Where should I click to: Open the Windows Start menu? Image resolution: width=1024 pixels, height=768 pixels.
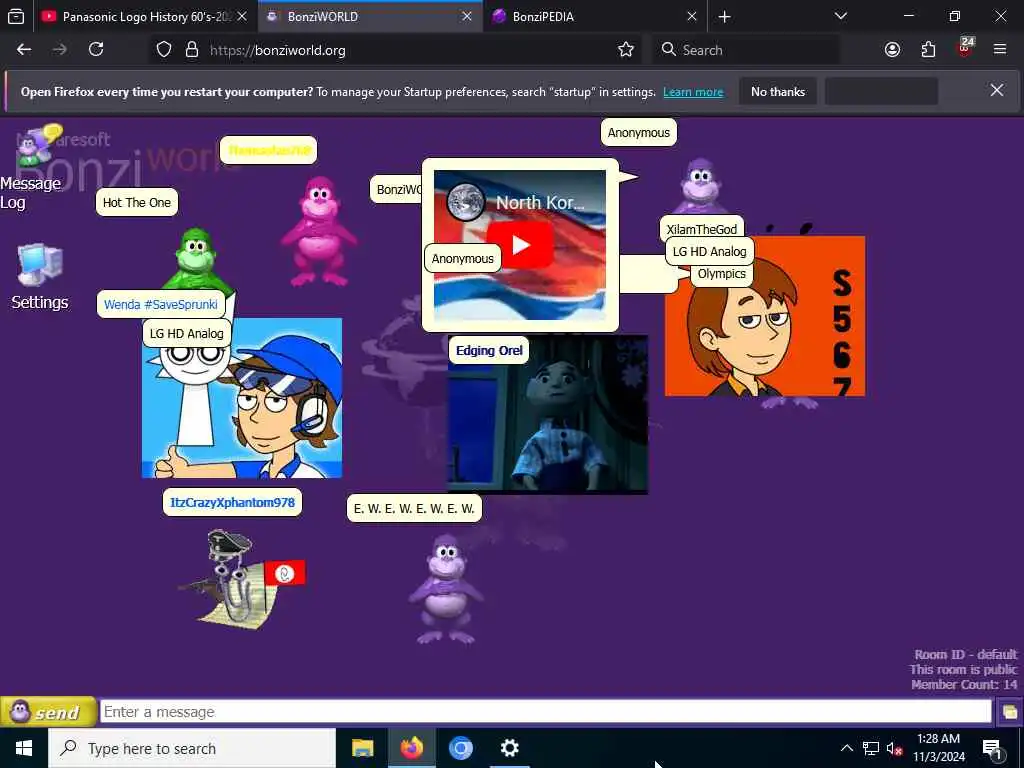coord(24,748)
